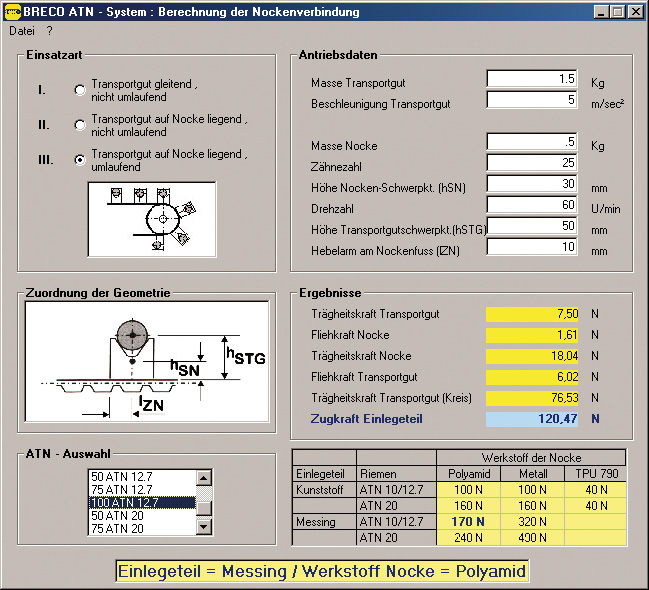Image resolution: width=649 pixels, height=590 pixels.
Task: Select option I. Transportgut gleitend, nicht umlaufend
Action: [80, 90]
